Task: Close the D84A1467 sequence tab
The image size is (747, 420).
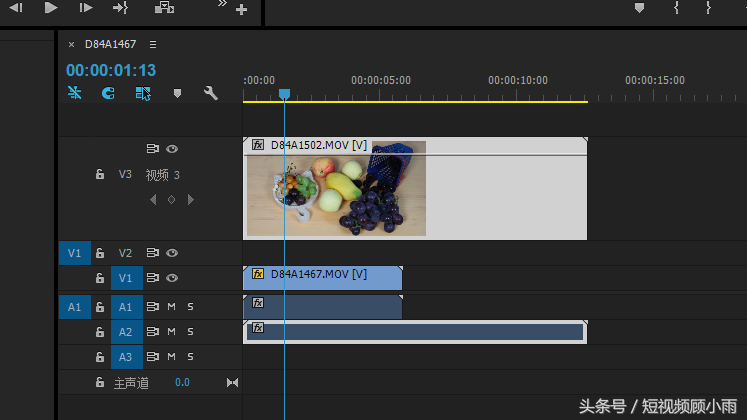Action: 71,45
